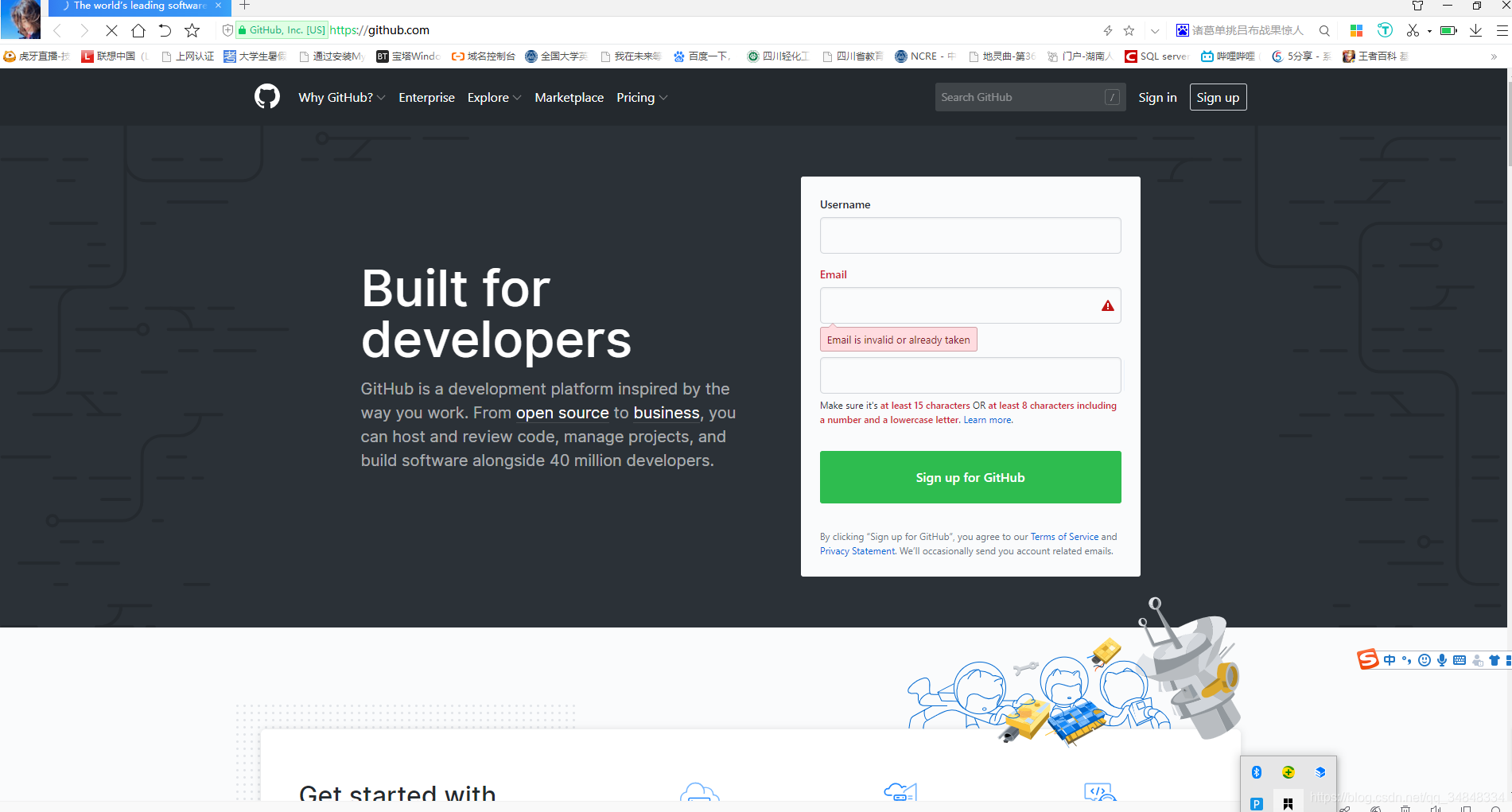The width and height of the screenshot is (1512, 812).
Task: Click the business link in description
Action: [667, 413]
